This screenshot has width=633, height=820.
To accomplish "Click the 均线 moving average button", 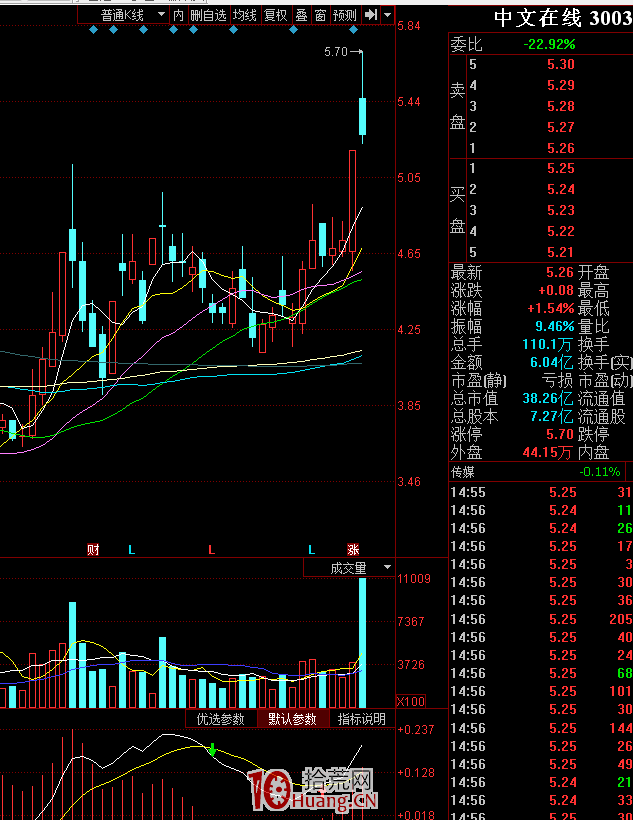I will (245, 15).
